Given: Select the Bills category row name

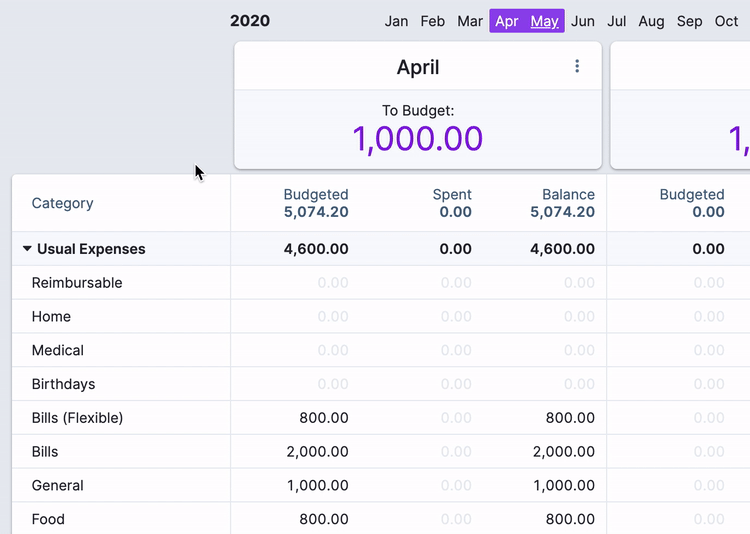Looking at the screenshot, I should (x=44, y=452).
